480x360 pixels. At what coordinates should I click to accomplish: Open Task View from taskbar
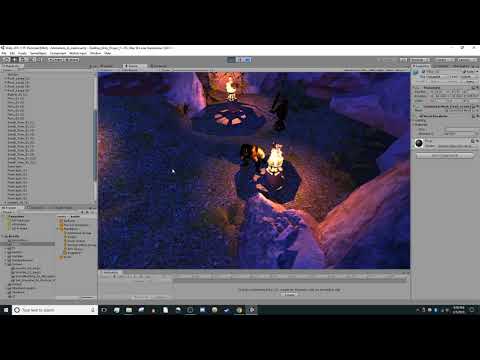click(x=104, y=310)
